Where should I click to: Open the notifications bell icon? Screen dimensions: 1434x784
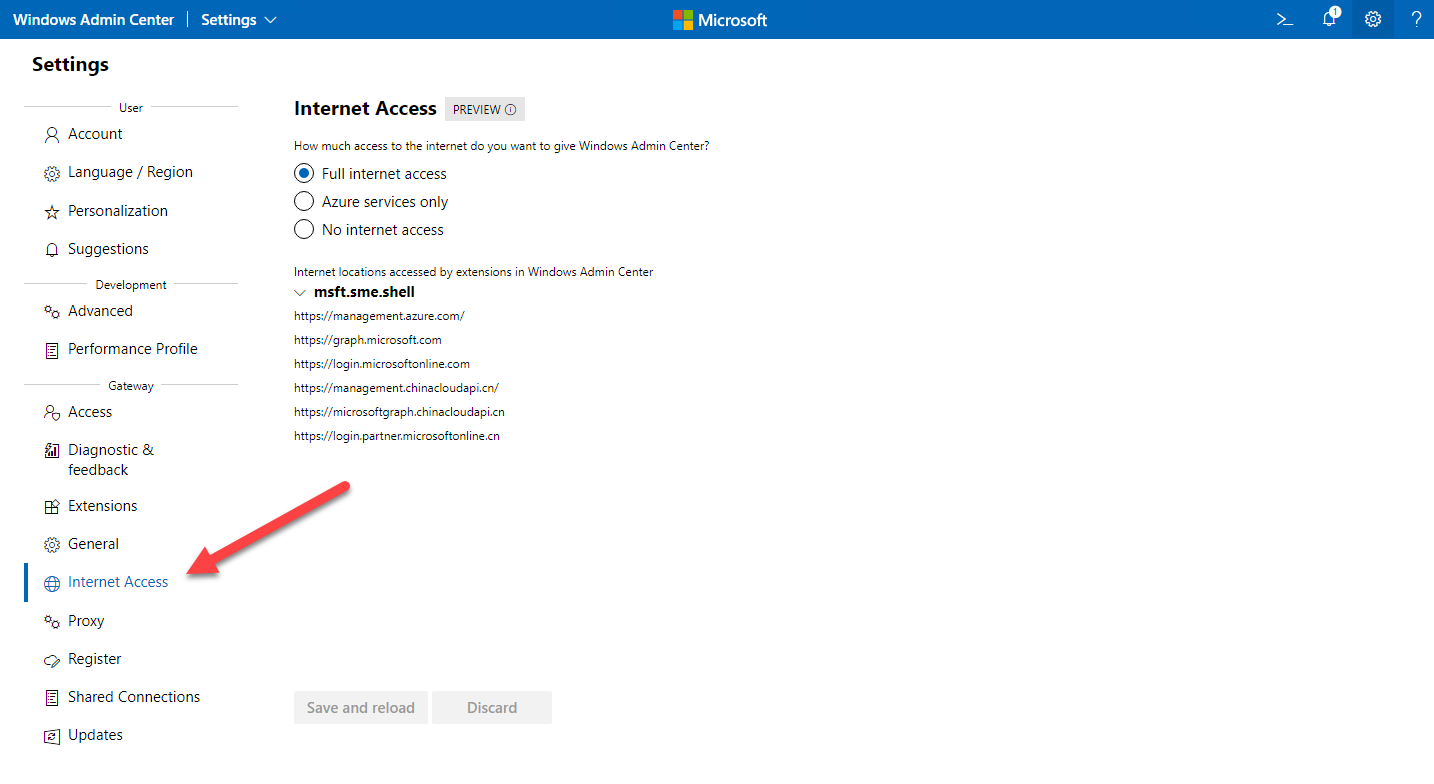point(1329,18)
